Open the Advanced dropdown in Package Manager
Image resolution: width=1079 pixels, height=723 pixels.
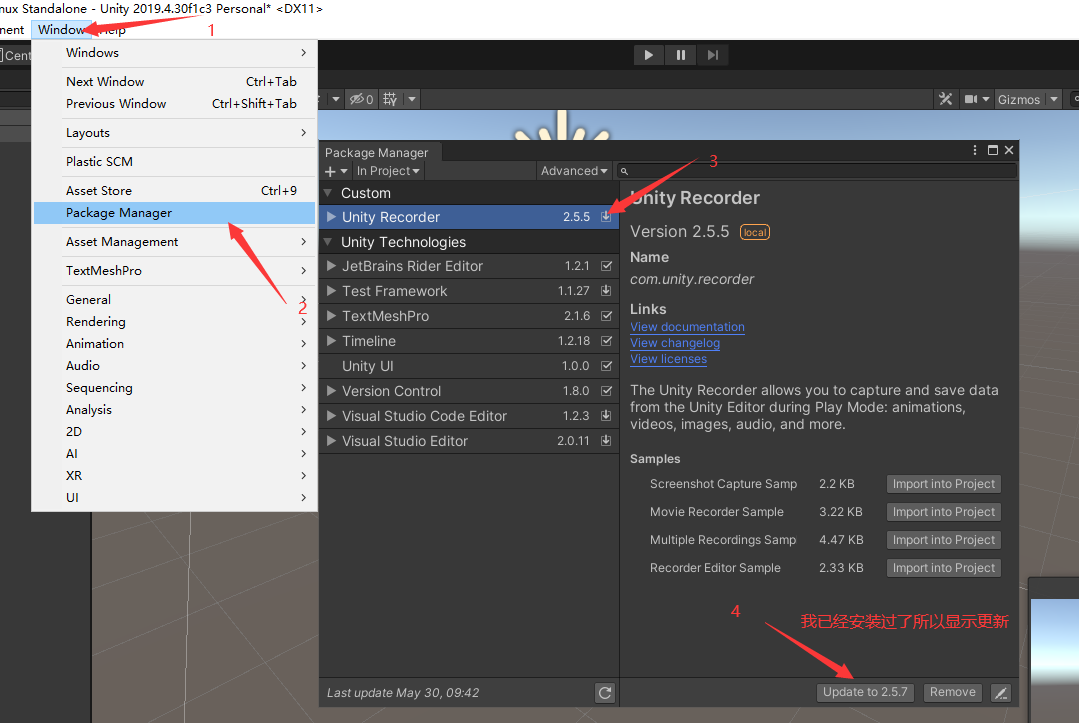point(574,171)
